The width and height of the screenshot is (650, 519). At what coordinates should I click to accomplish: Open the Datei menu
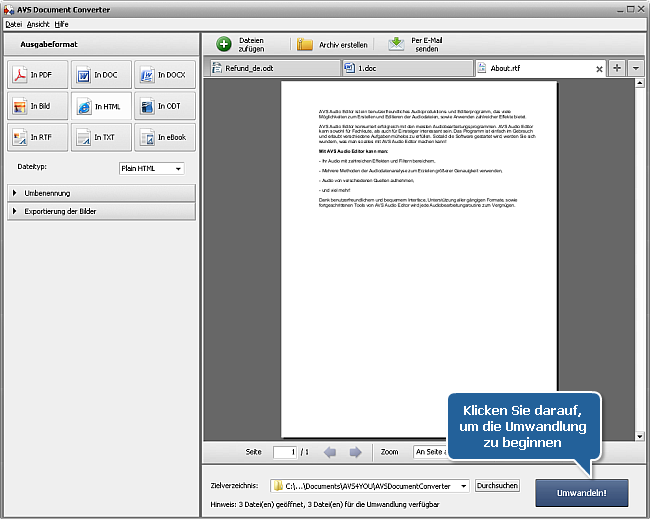click(x=14, y=24)
